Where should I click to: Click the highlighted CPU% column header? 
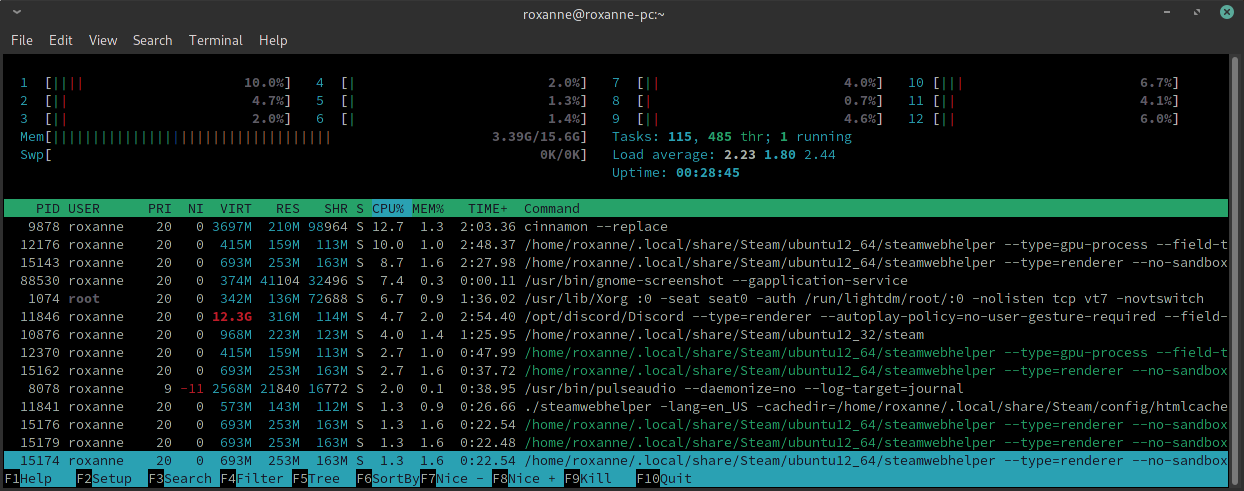pos(388,209)
